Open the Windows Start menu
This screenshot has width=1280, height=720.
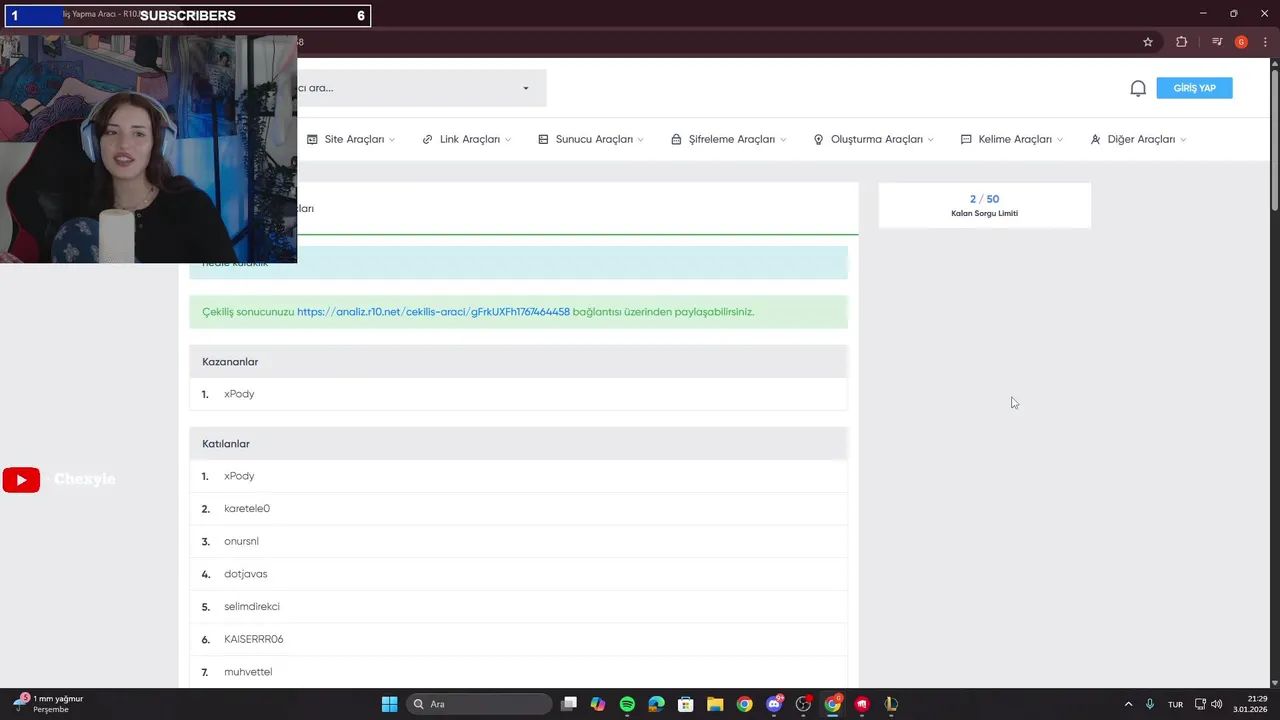click(x=389, y=704)
